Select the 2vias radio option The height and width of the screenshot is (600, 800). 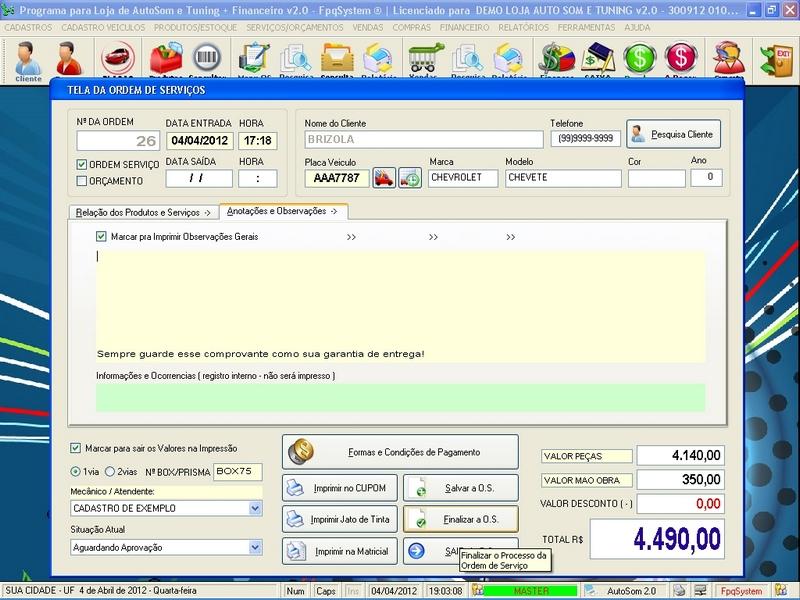click(x=109, y=471)
